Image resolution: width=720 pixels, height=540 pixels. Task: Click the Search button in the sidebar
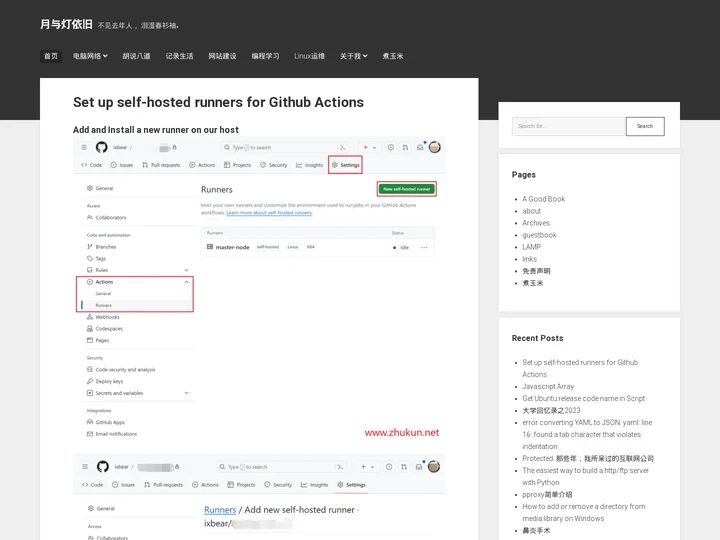click(x=645, y=126)
